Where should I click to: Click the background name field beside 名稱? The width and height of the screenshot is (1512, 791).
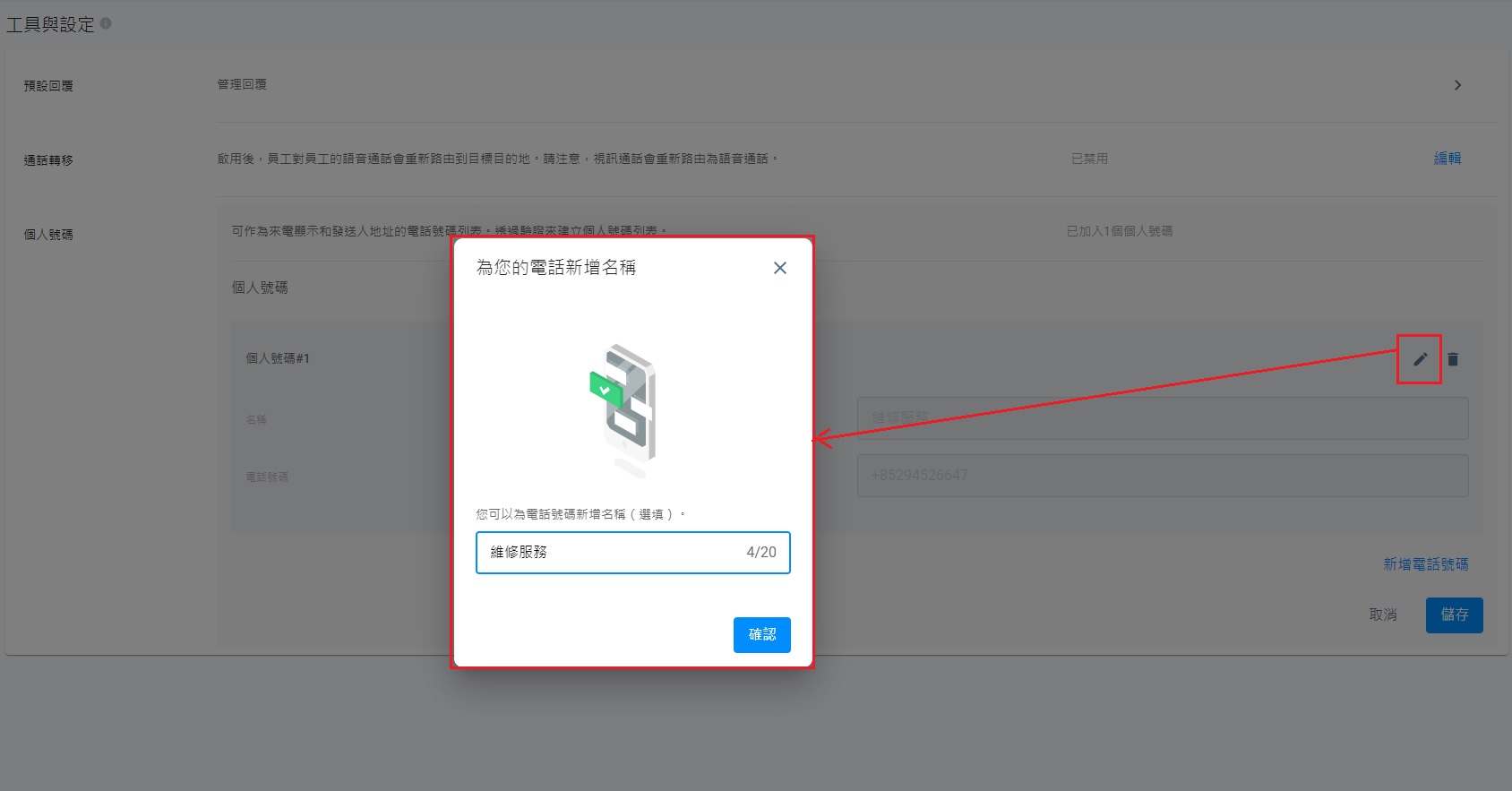[1163, 418]
